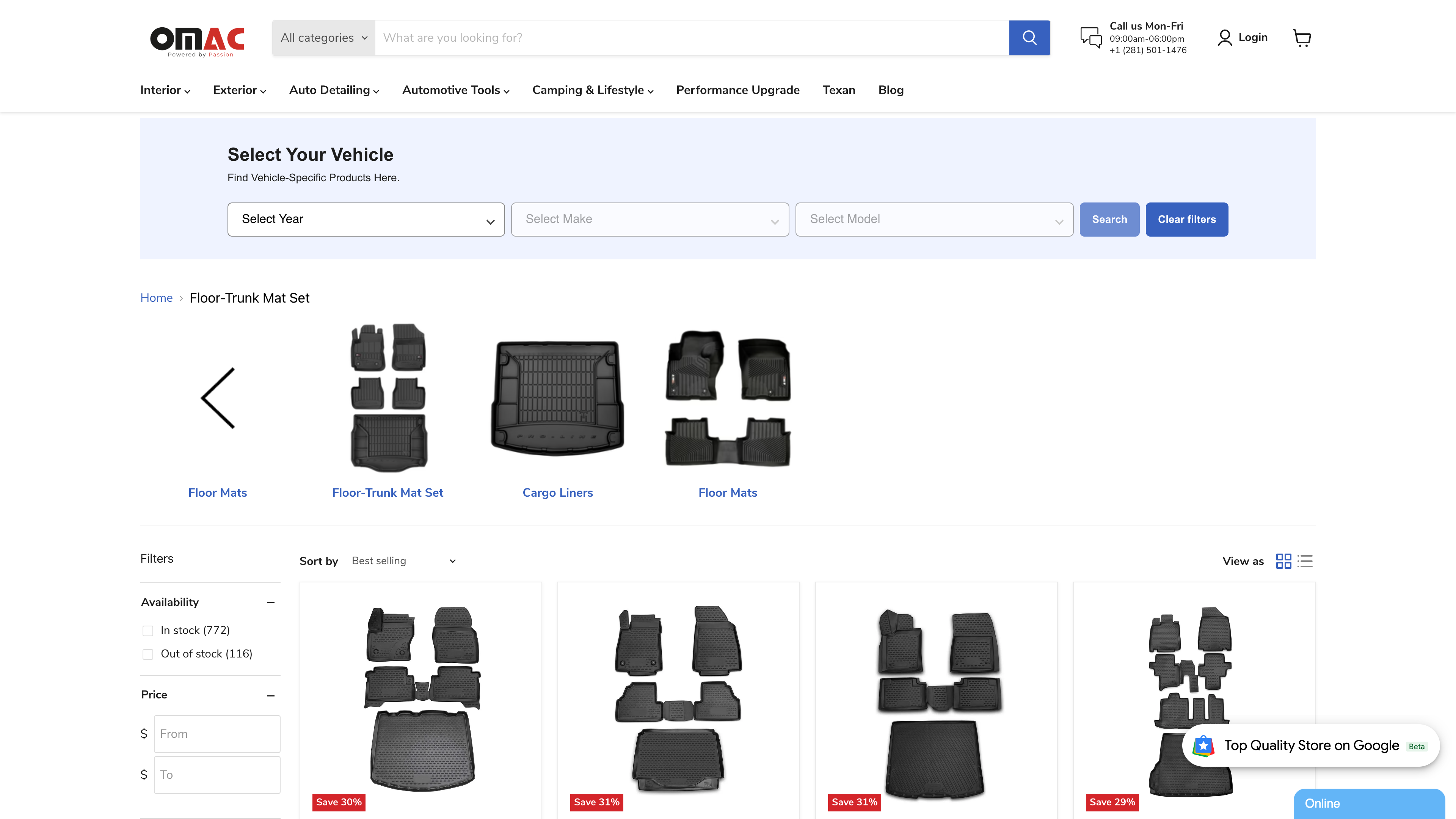Collapse the Availability filter section
1456x819 pixels.
click(x=271, y=602)
